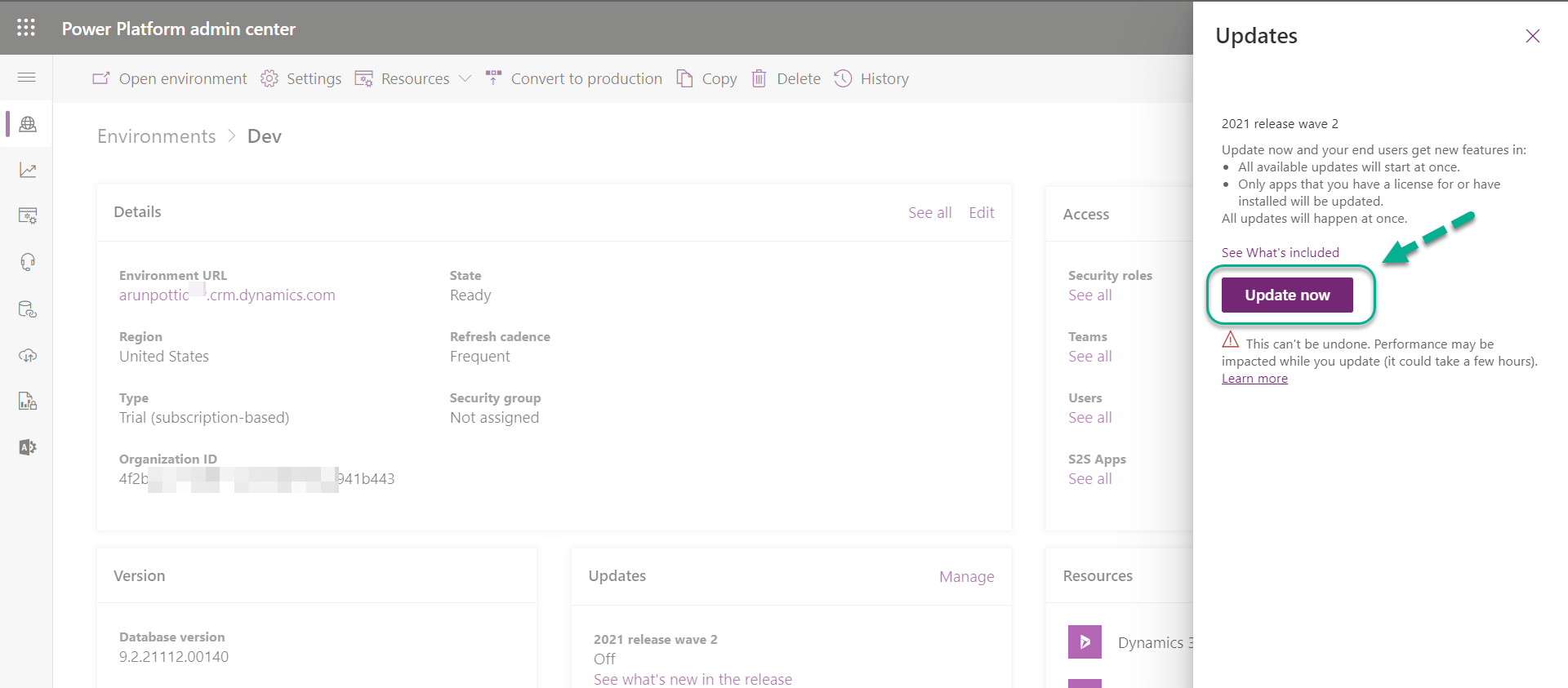Open the app launcher waffle icon
The width and height of the screenshot is (1568, 688).
click(x=26, y=28)
